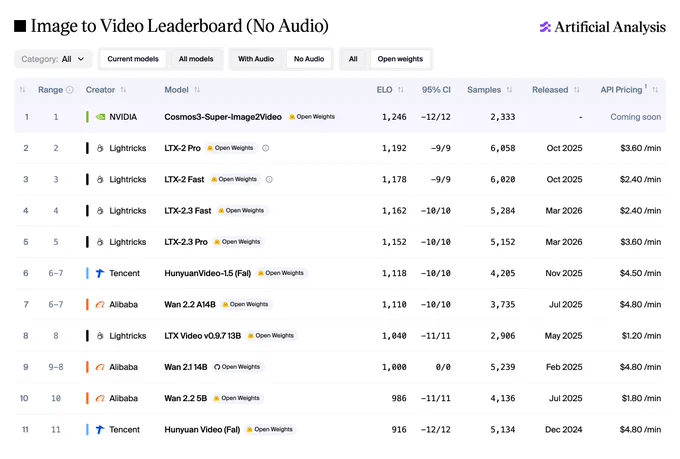Click the info icon beside LTX-2 Pro
Viewport: 680px width, 459px height.
click(266, 148)
